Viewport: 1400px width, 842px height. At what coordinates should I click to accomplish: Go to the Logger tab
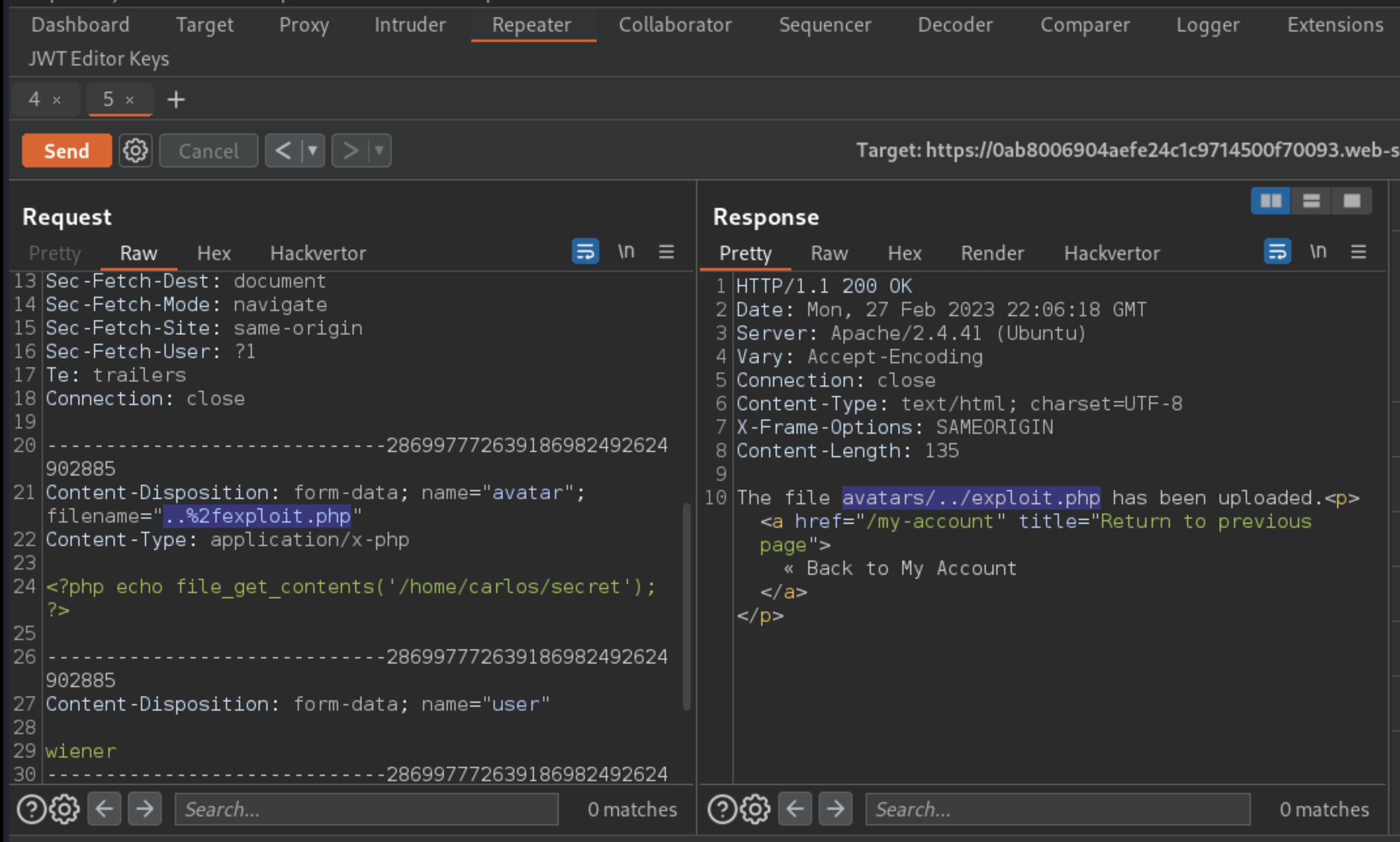[1207, 25]
